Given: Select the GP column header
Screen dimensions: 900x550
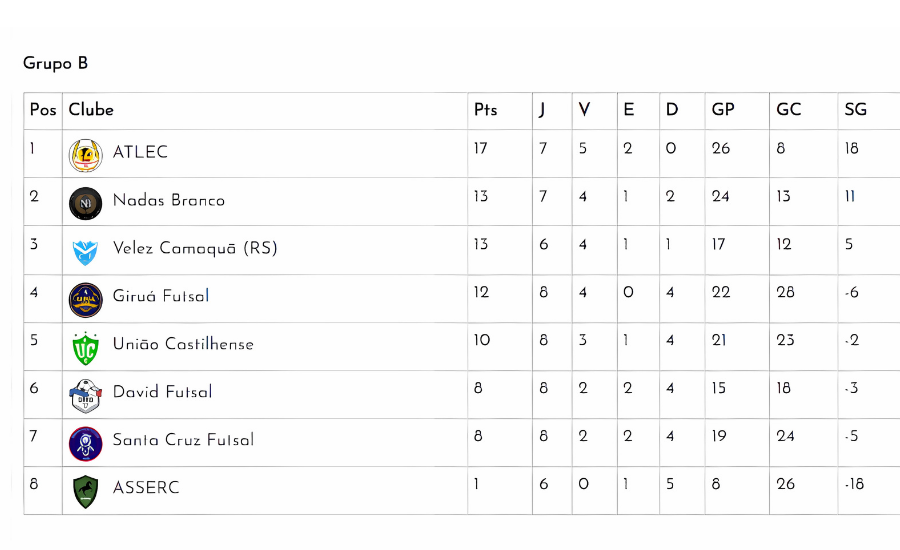Looking at the screenshot, I should 723,110.
